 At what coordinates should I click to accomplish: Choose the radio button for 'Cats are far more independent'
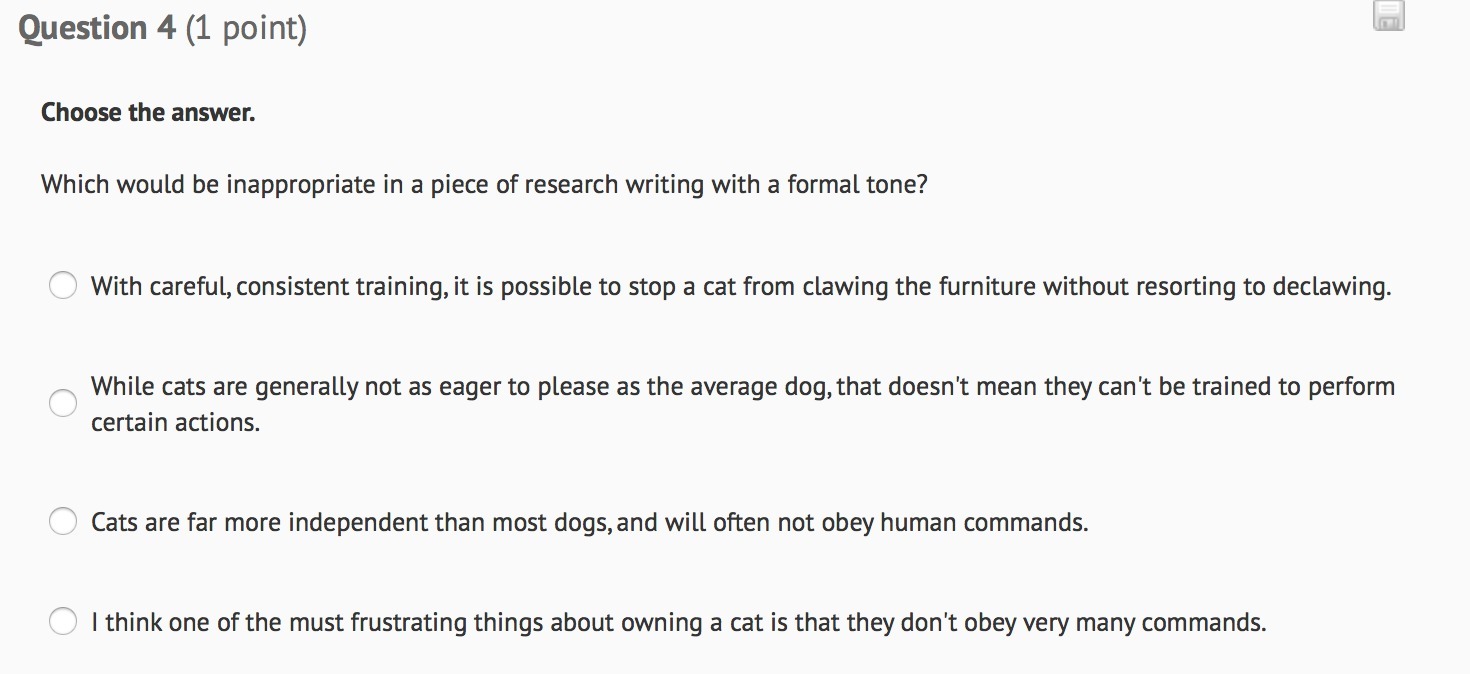click(x=63, y=522)
